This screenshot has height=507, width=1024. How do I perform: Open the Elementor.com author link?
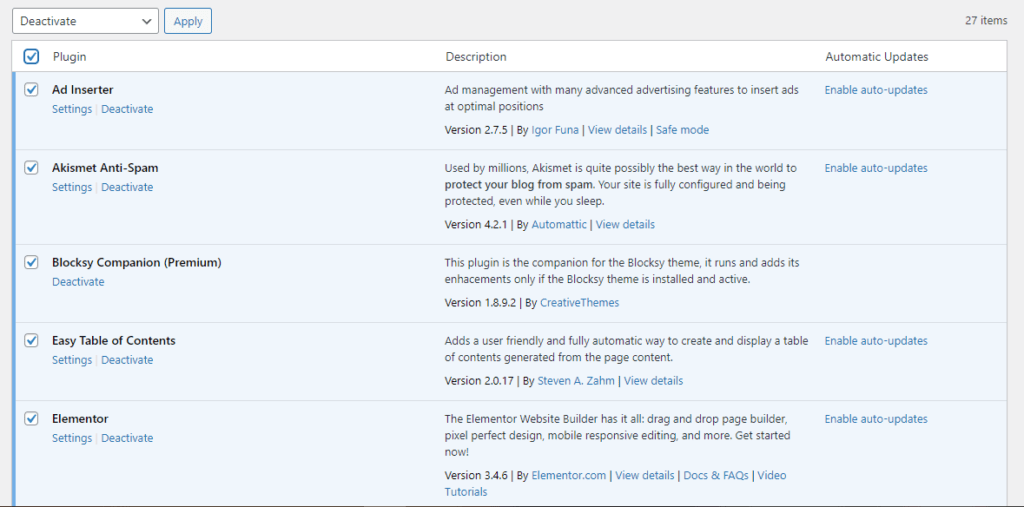(569, 475)
